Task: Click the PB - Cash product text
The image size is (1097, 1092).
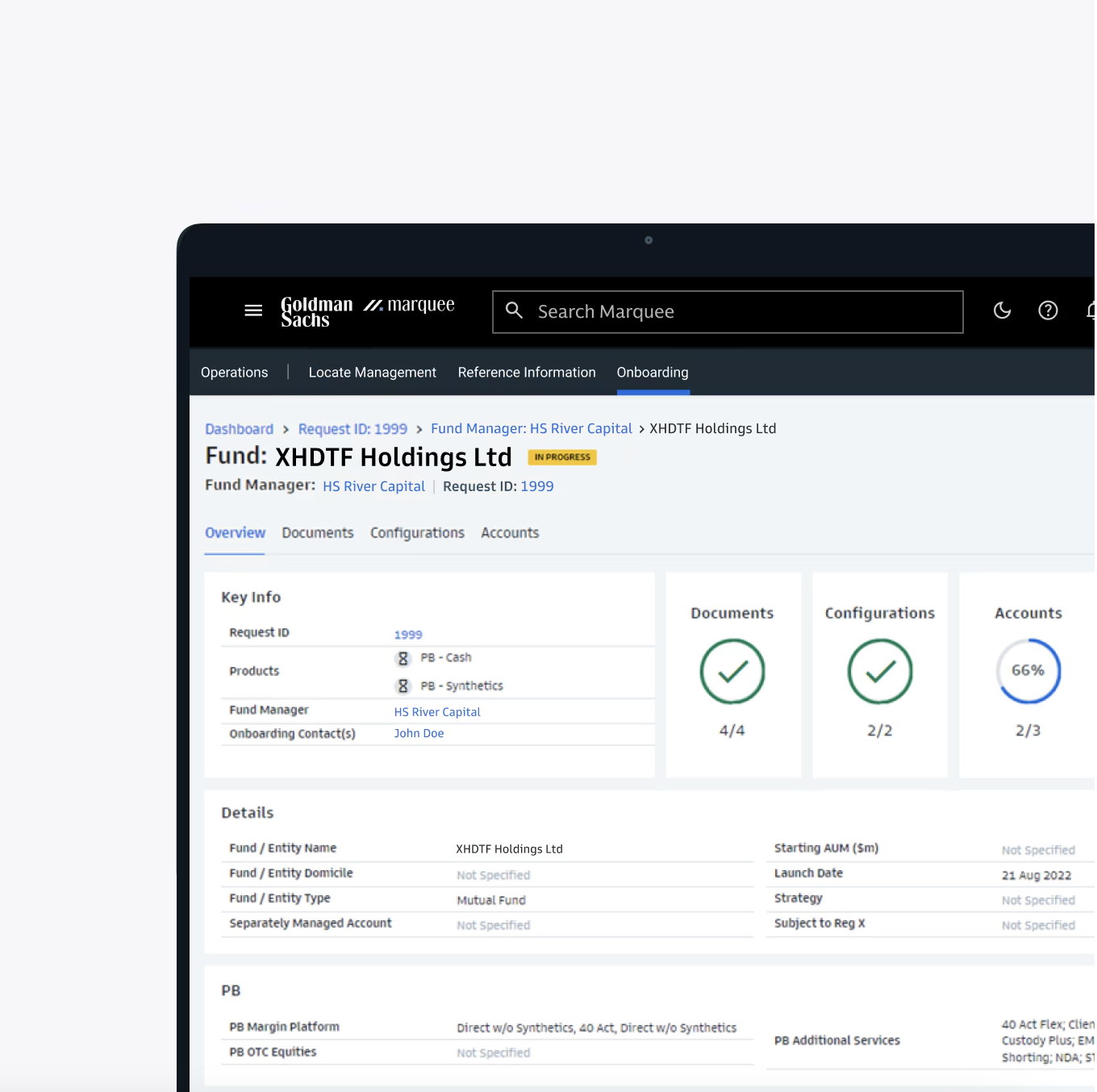Action: [446, 658]
